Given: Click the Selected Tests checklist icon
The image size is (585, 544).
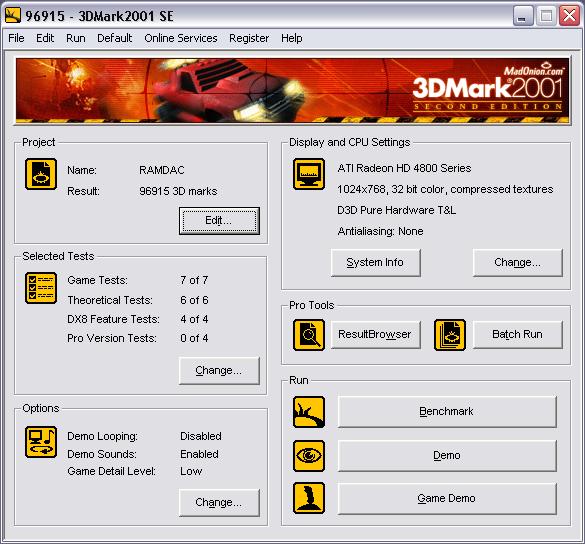Looking at the screenshot, I should (x=41, y=288).
